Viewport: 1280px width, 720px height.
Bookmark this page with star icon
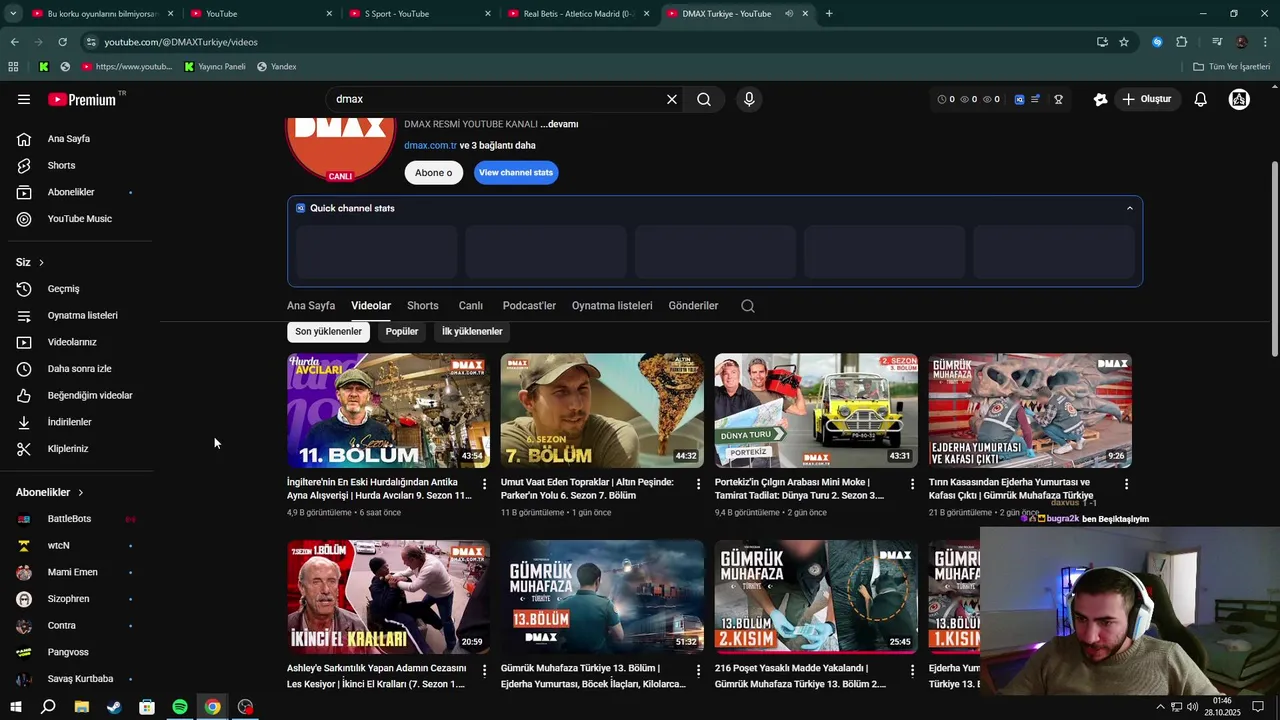[1124, 42]
